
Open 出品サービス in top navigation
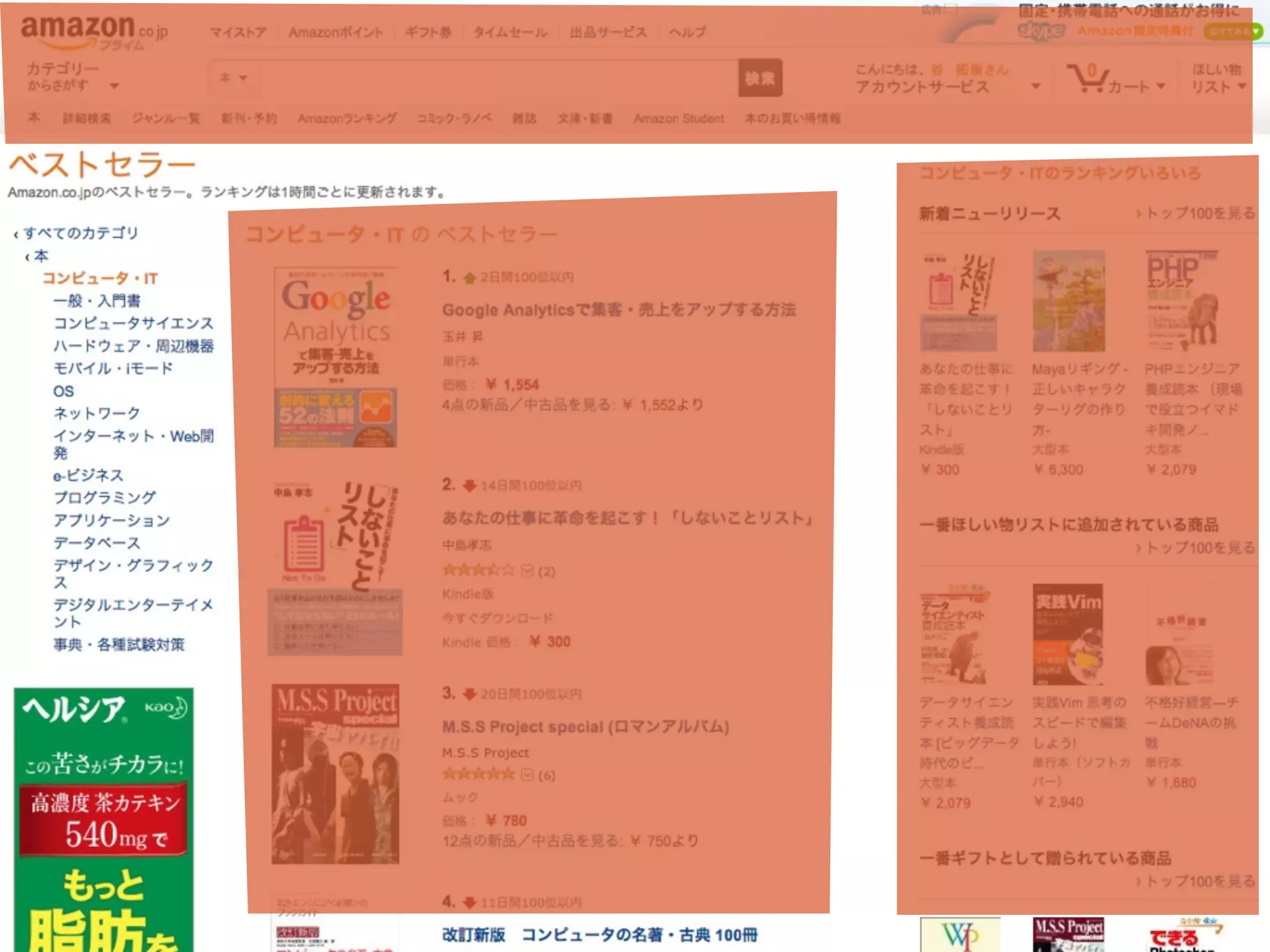point(608,32)
